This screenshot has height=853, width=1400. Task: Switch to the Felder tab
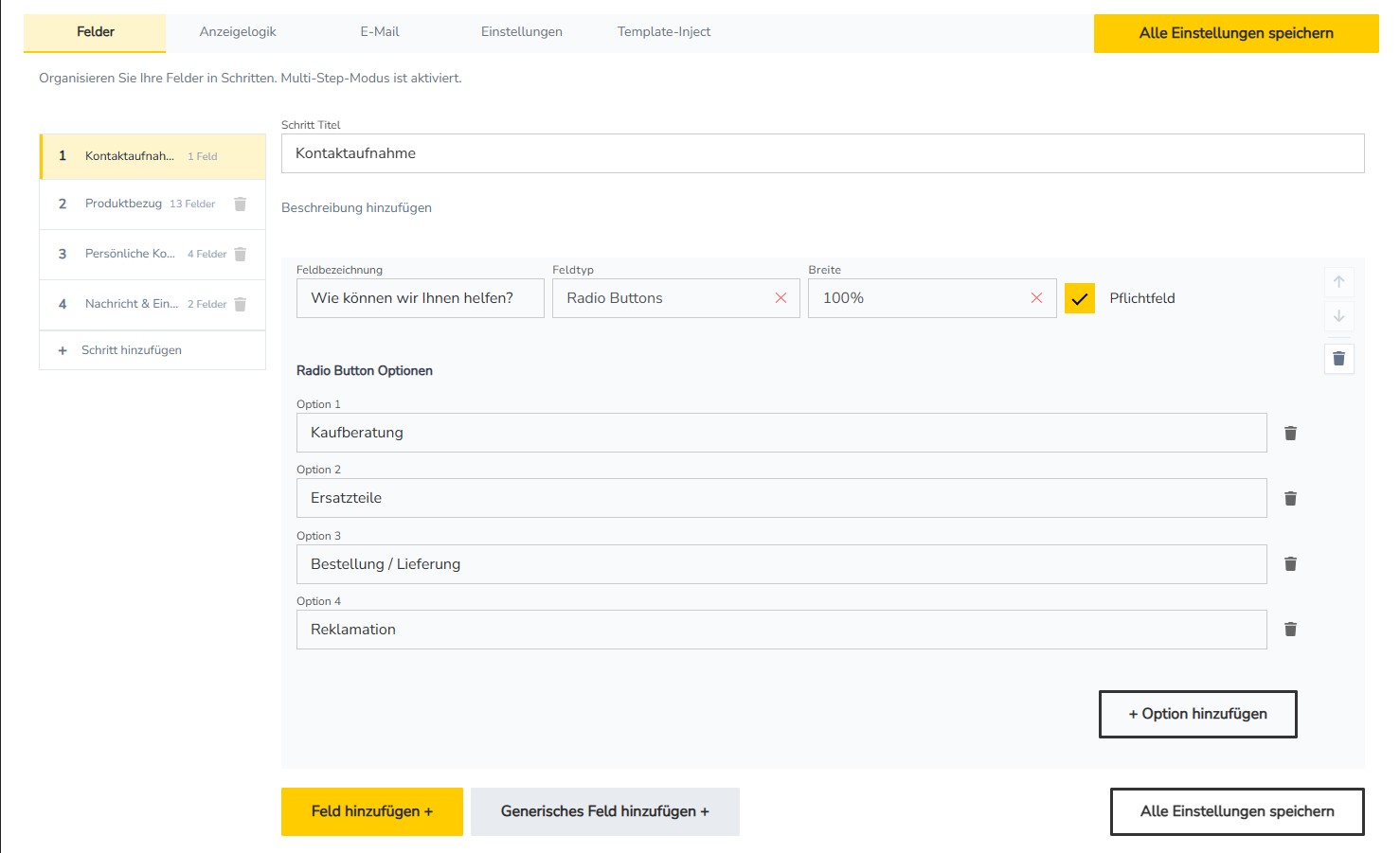click(95, 32)
